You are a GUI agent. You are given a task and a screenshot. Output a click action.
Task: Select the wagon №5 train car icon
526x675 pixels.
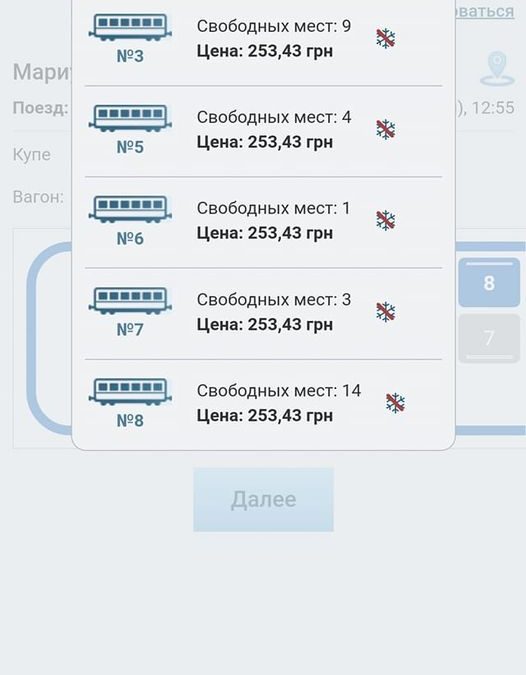[x=130, y=118]
